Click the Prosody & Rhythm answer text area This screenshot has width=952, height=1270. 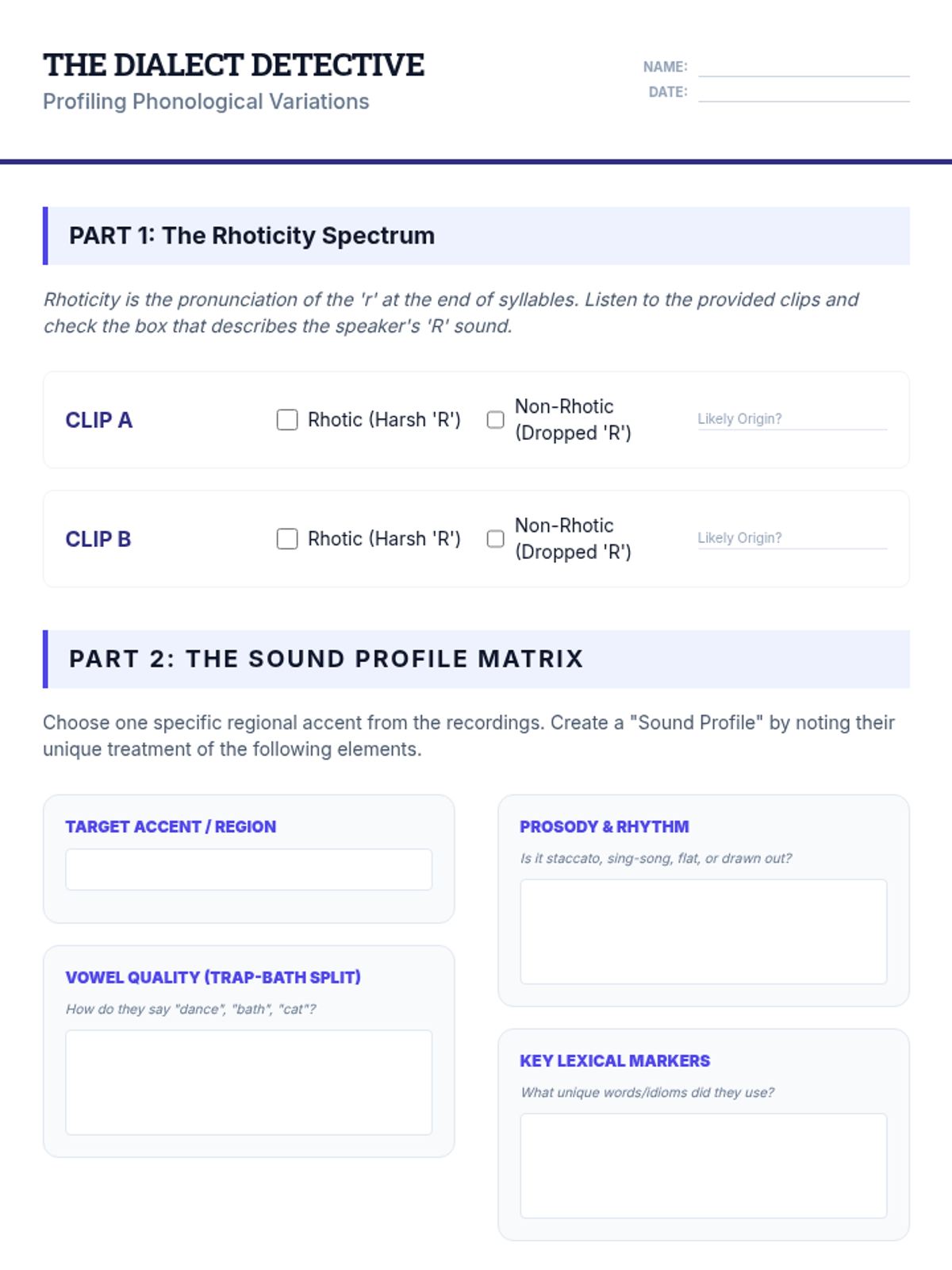[703, 931]
